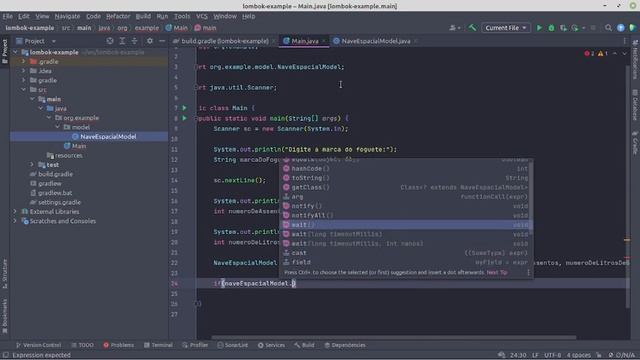Click run gutter arrow beside class Main
Viewport: 640px width, 360px height.
(x=184, y=108)
